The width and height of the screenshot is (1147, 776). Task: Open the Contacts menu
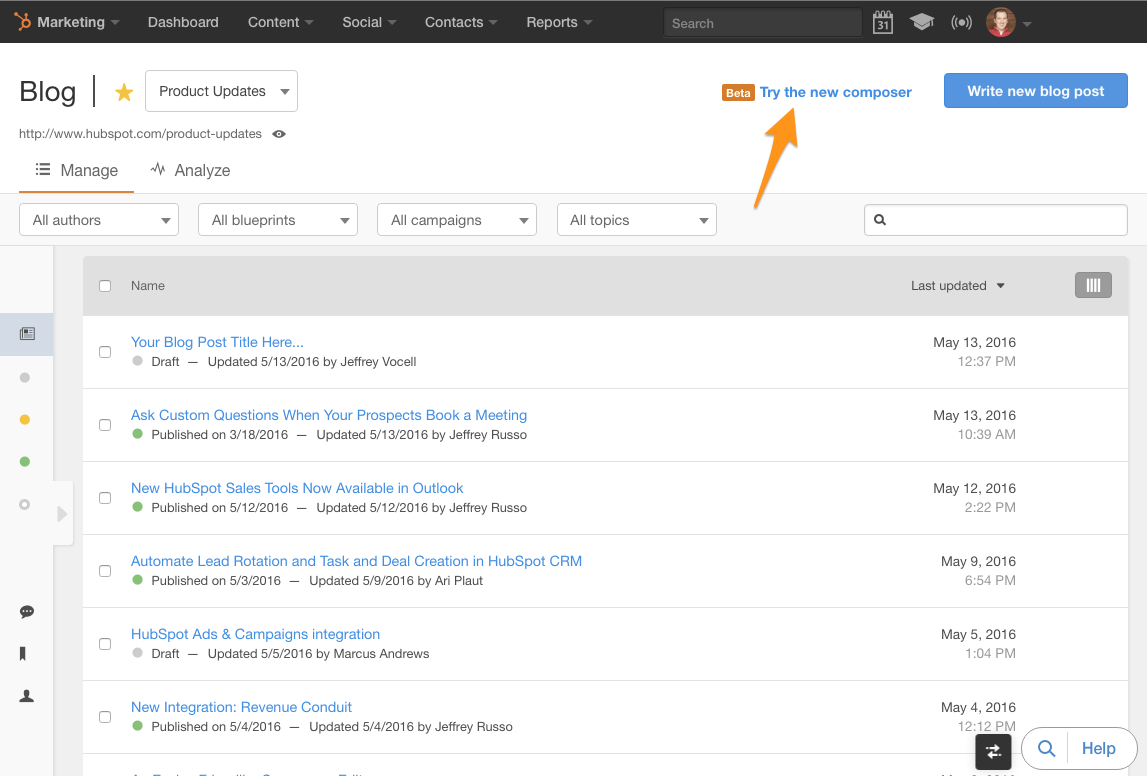[461, 23]
